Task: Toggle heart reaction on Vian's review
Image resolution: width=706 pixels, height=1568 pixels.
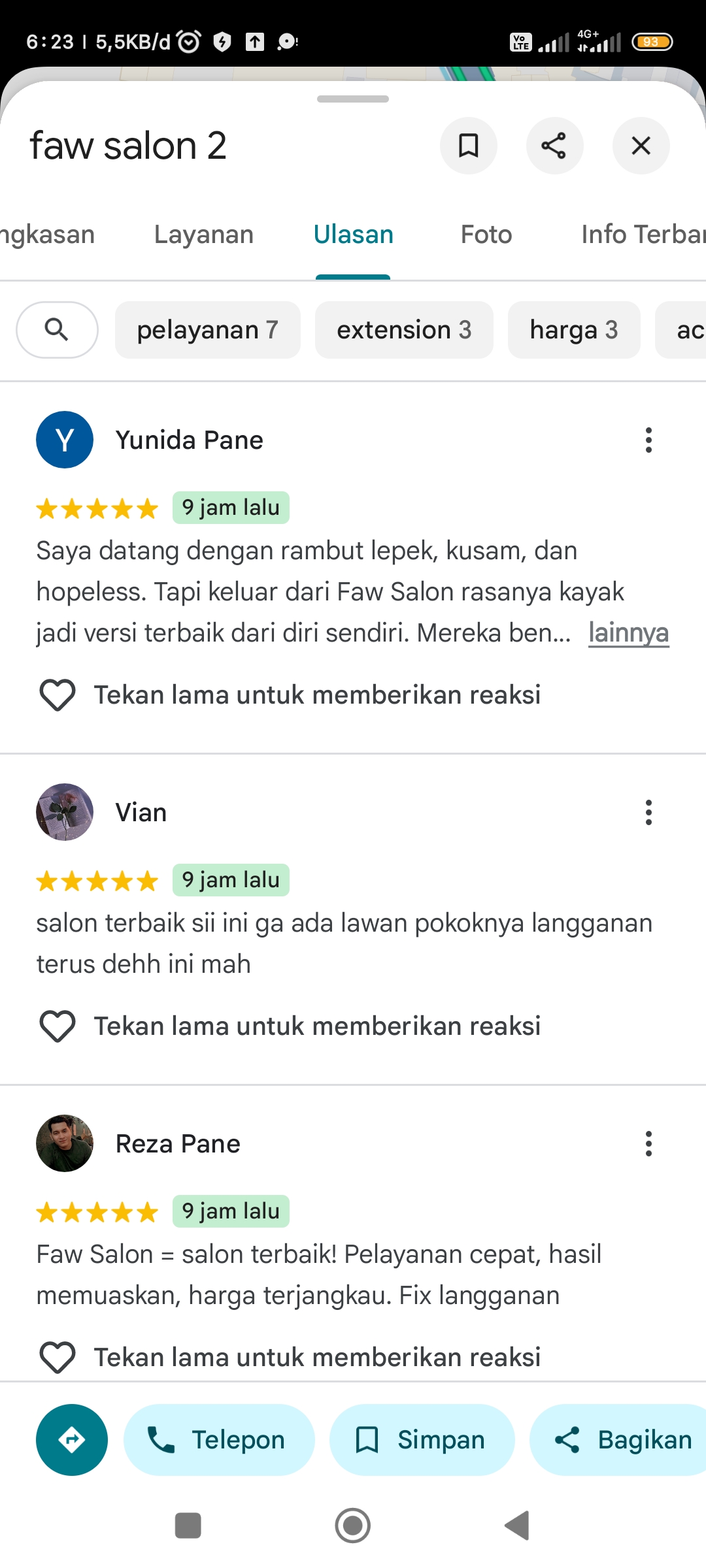Action: click(58, 1026)
